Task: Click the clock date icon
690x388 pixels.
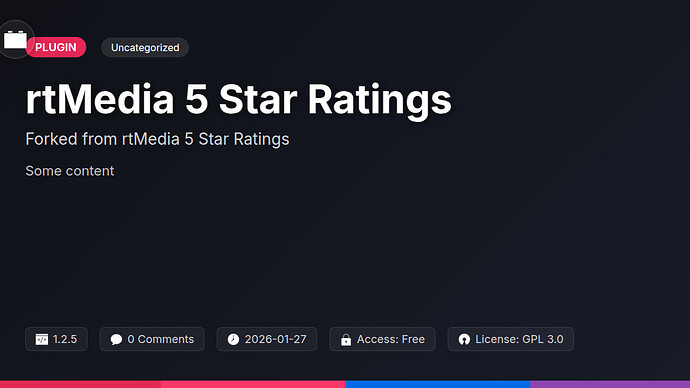Action: pos(233,339)
